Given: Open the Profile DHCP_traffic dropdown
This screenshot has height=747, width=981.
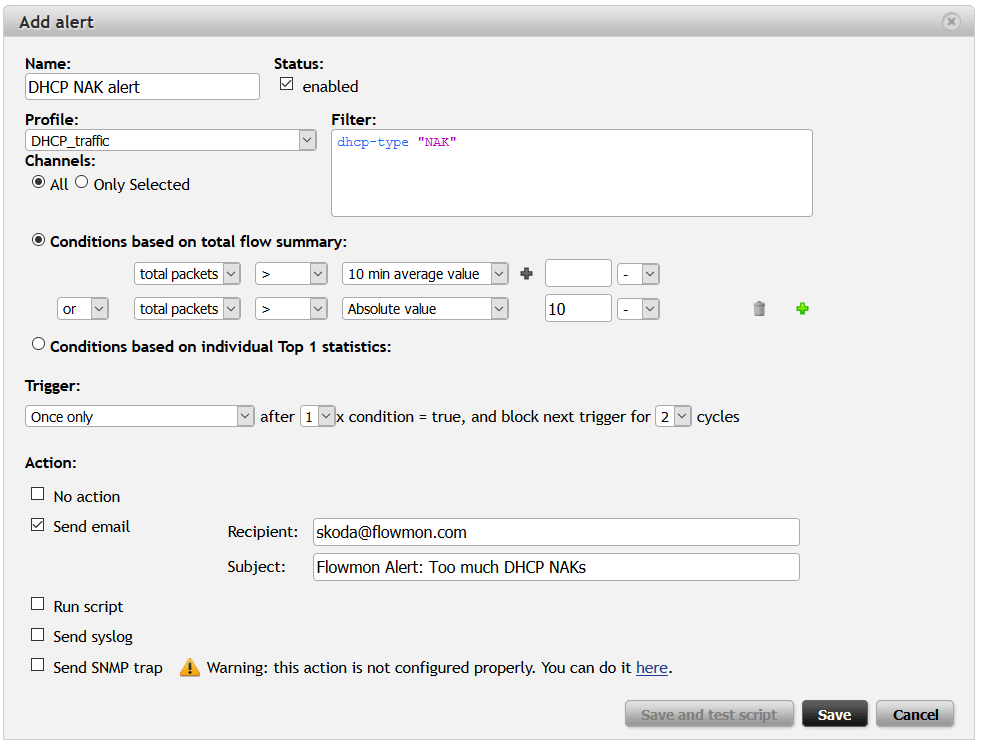Looking at the screenshot, I should 170,141.
